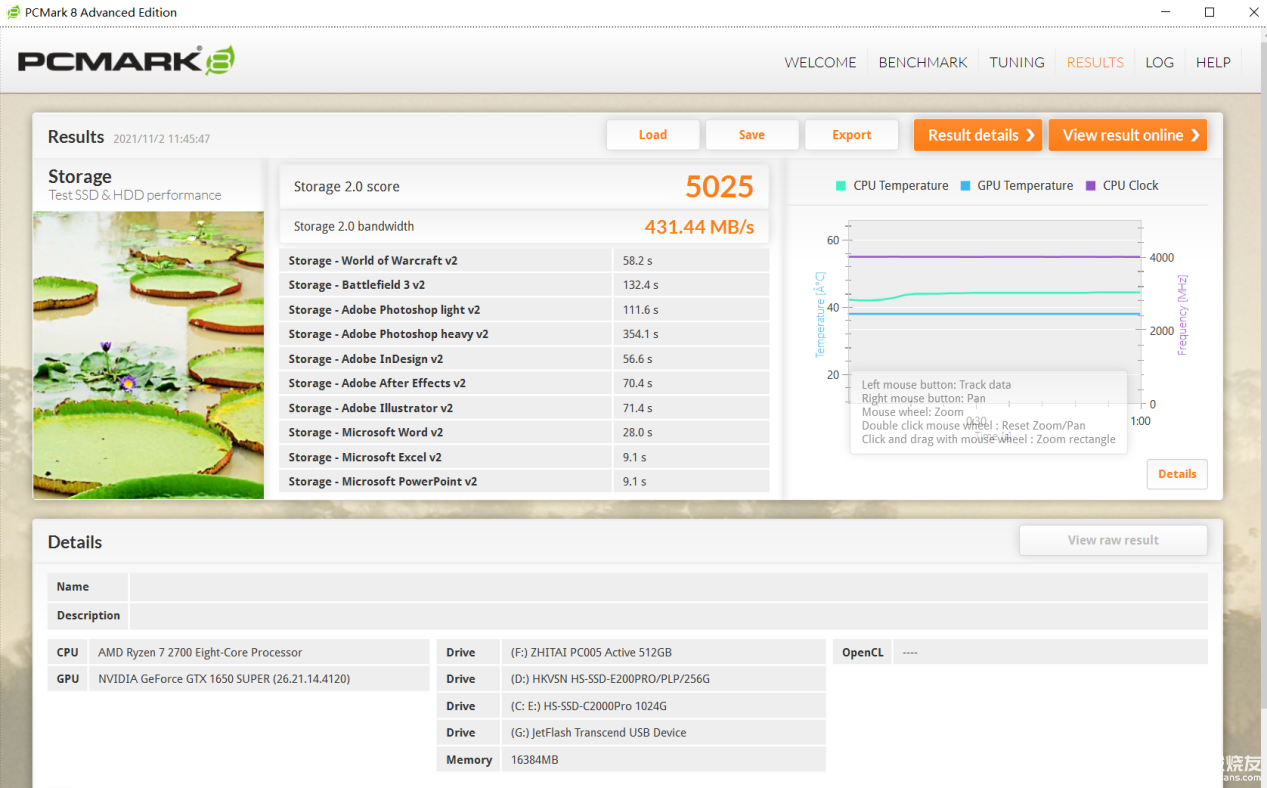Open chart Details button
The image size is (1267, 788).
1177,474
